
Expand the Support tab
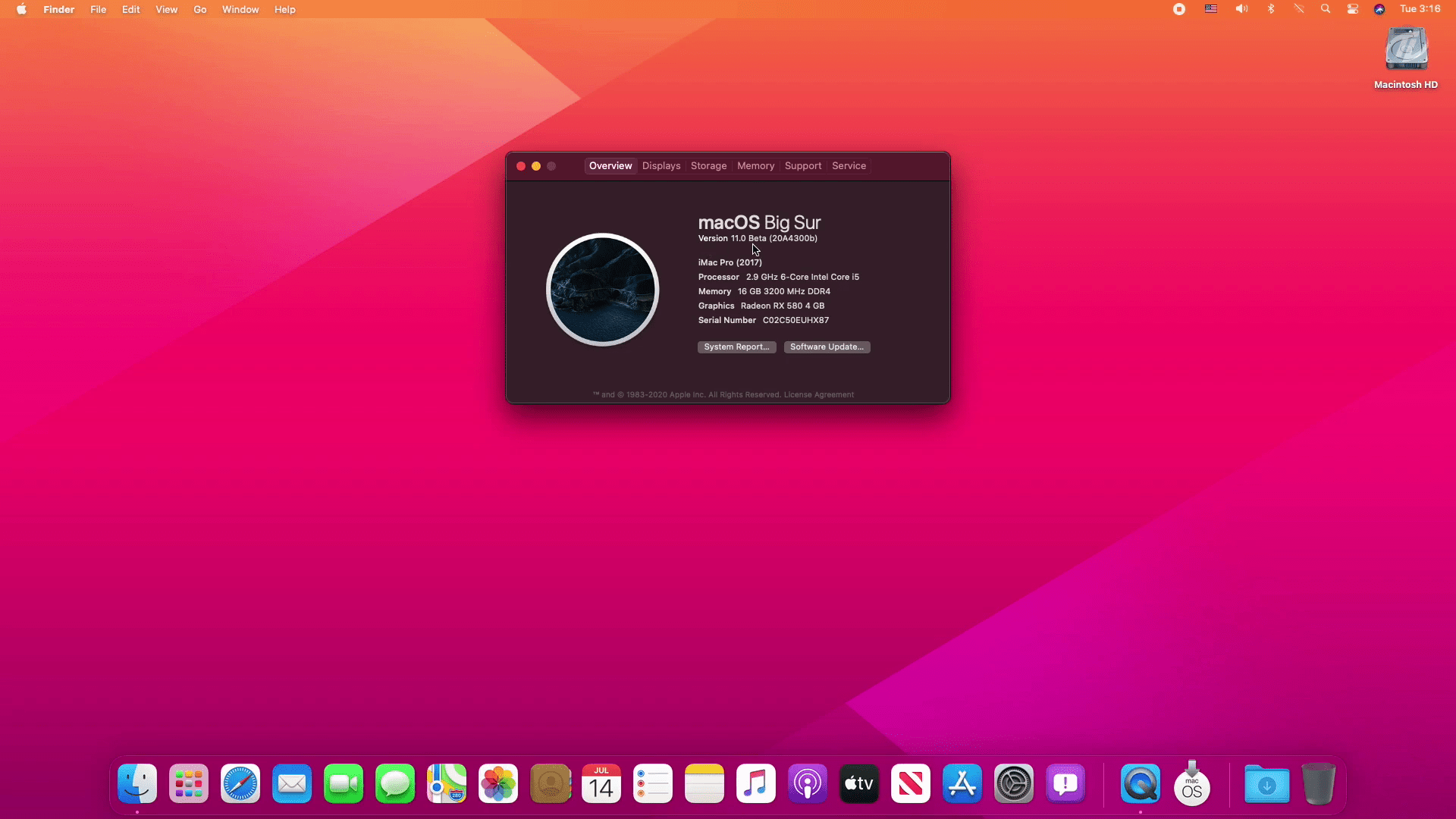[x=804, y=165]
